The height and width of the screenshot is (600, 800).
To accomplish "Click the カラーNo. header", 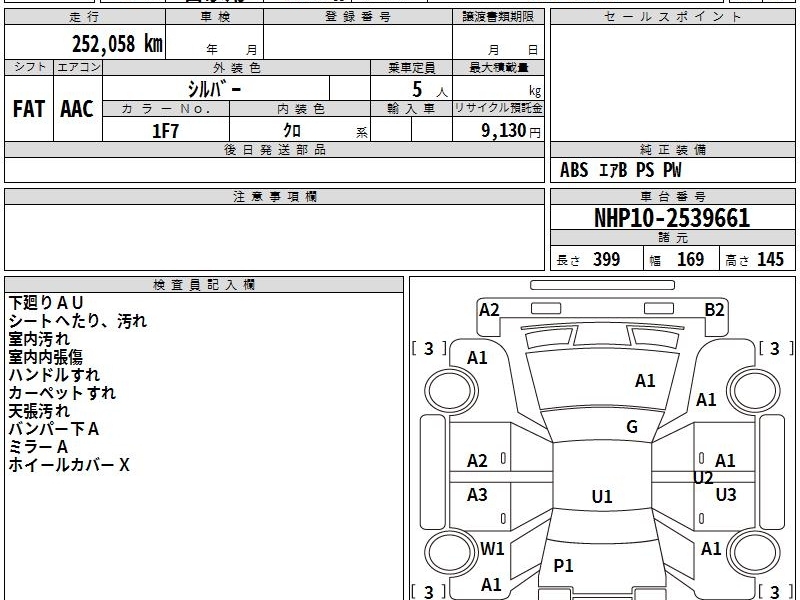I will click(166, 109).
